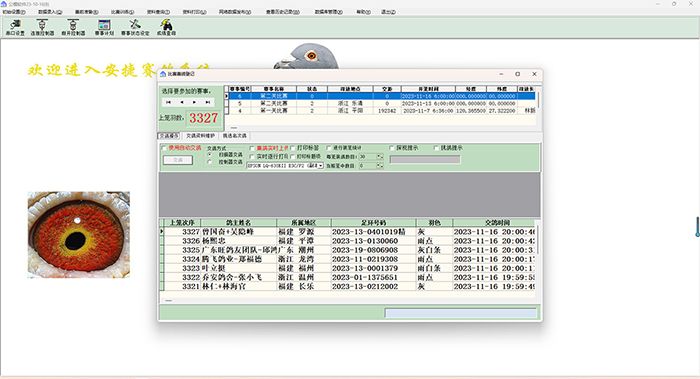Click the 断开控制器 disconnect controller icon
This screenshot has height=379, width=700.
73,27
